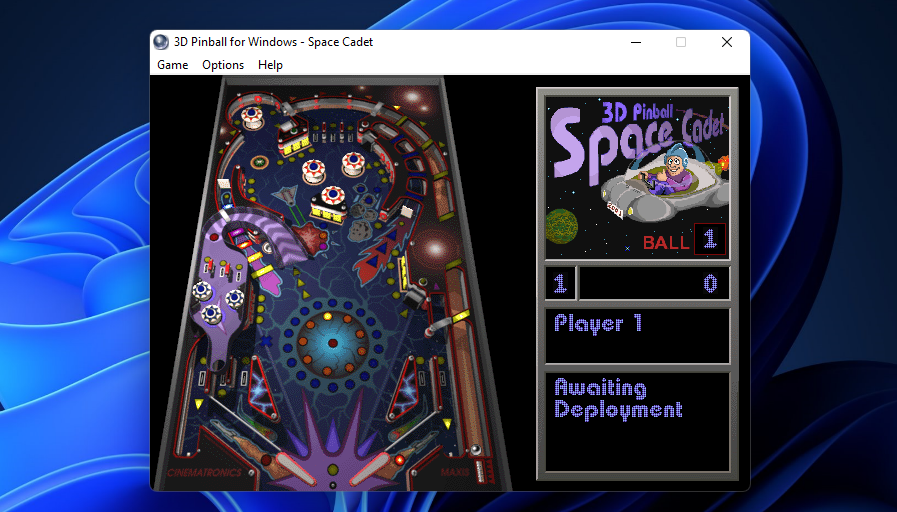
Task: Click the "Awaiting Deployment" message
Action: [618, 399]
